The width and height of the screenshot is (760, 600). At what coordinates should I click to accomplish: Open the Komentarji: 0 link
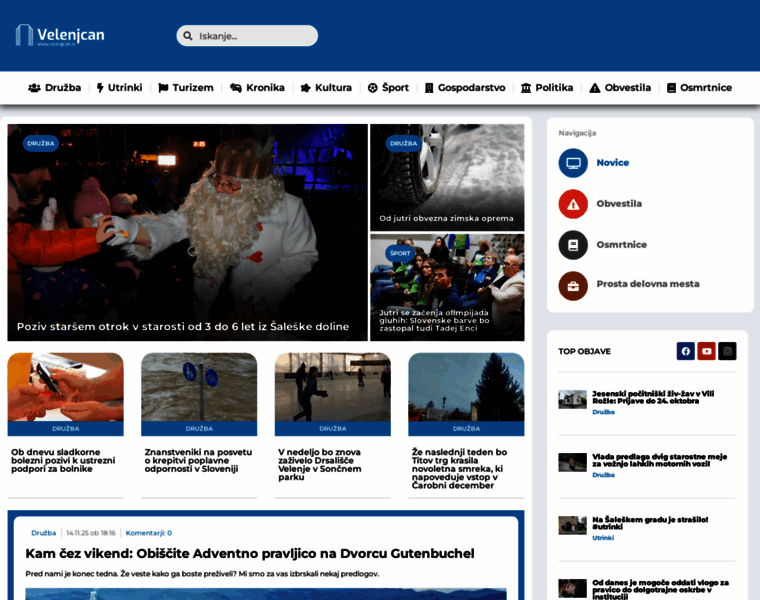(x=149, y=533)
